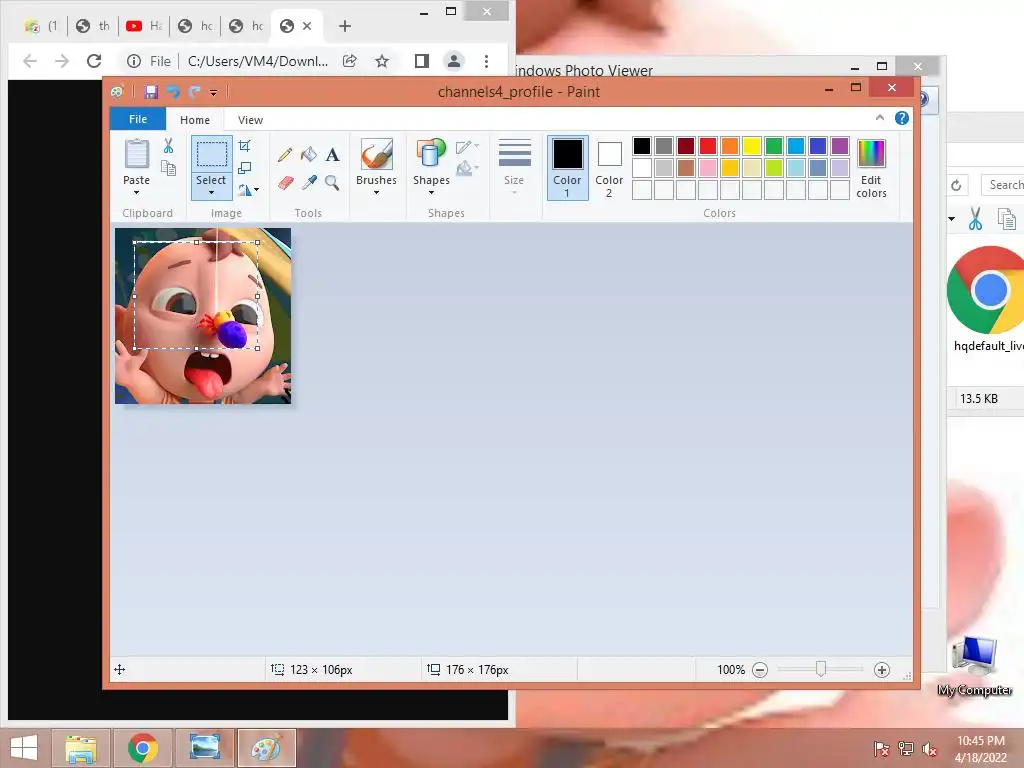Select the Magnifier tool
Screen dimensions: 1024x768
(332, 182)
